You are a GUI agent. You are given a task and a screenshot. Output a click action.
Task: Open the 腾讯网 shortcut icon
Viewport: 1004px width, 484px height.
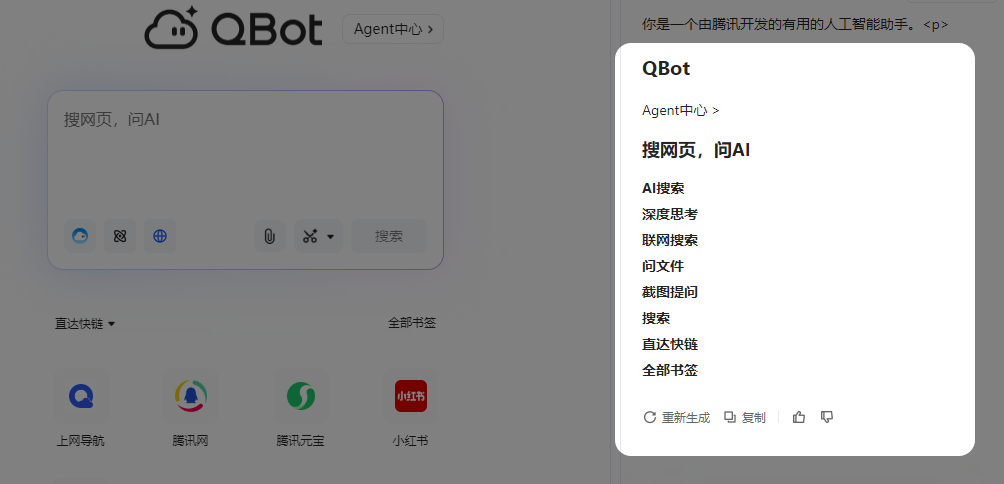click(190, 396)
